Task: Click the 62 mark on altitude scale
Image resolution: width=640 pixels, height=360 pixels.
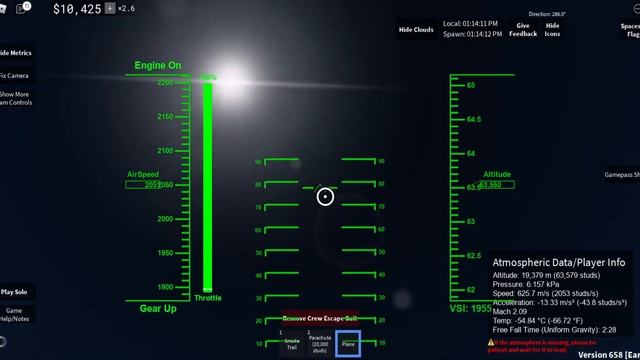Action: click(471, 290)
